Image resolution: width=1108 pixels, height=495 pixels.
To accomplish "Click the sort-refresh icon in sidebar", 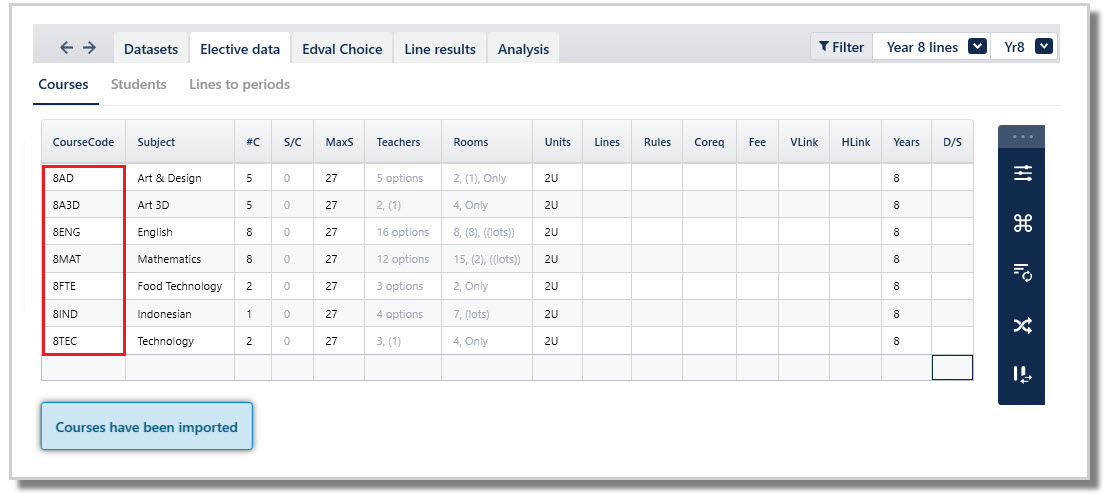I will [x=1022, y=273].
